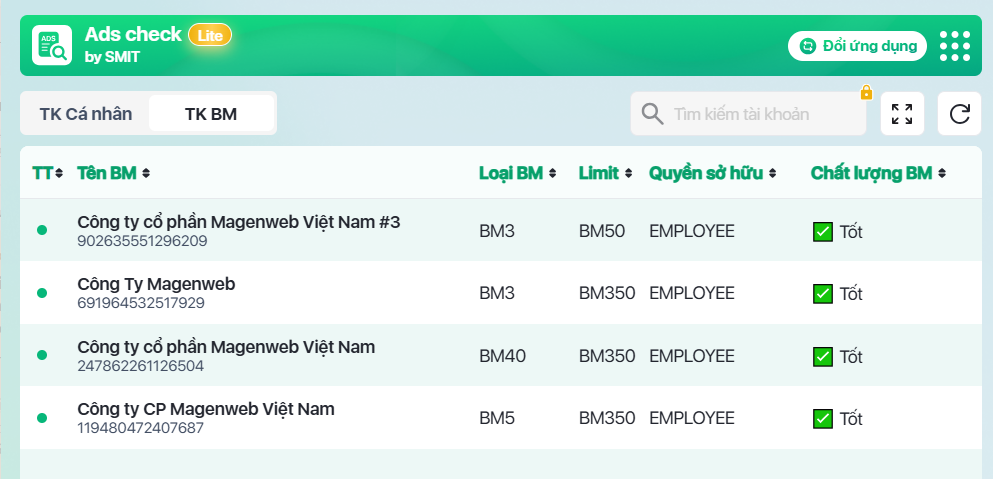Click the Ads check app logo icon

tap(52, 45)
